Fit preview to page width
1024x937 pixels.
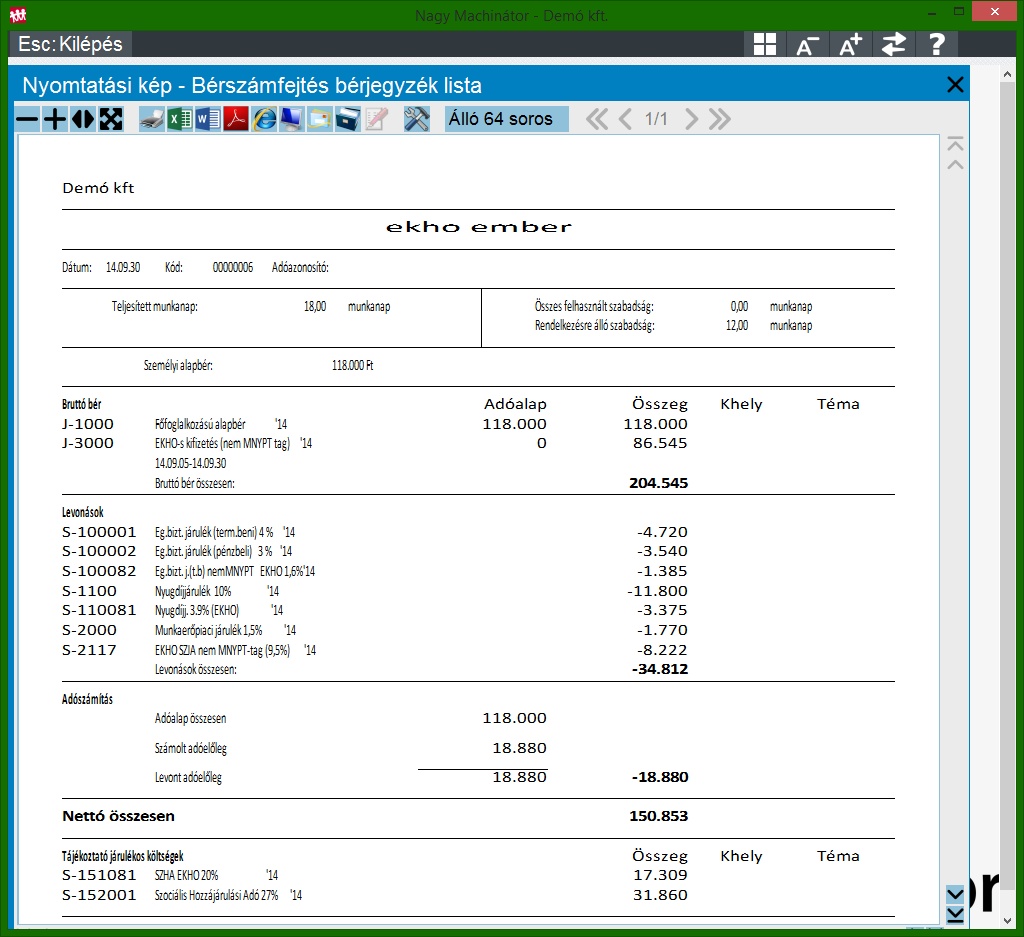[x=83, y=119]
